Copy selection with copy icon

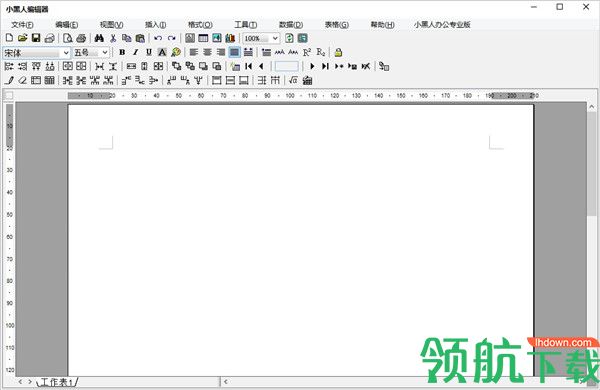coord(127,38)
